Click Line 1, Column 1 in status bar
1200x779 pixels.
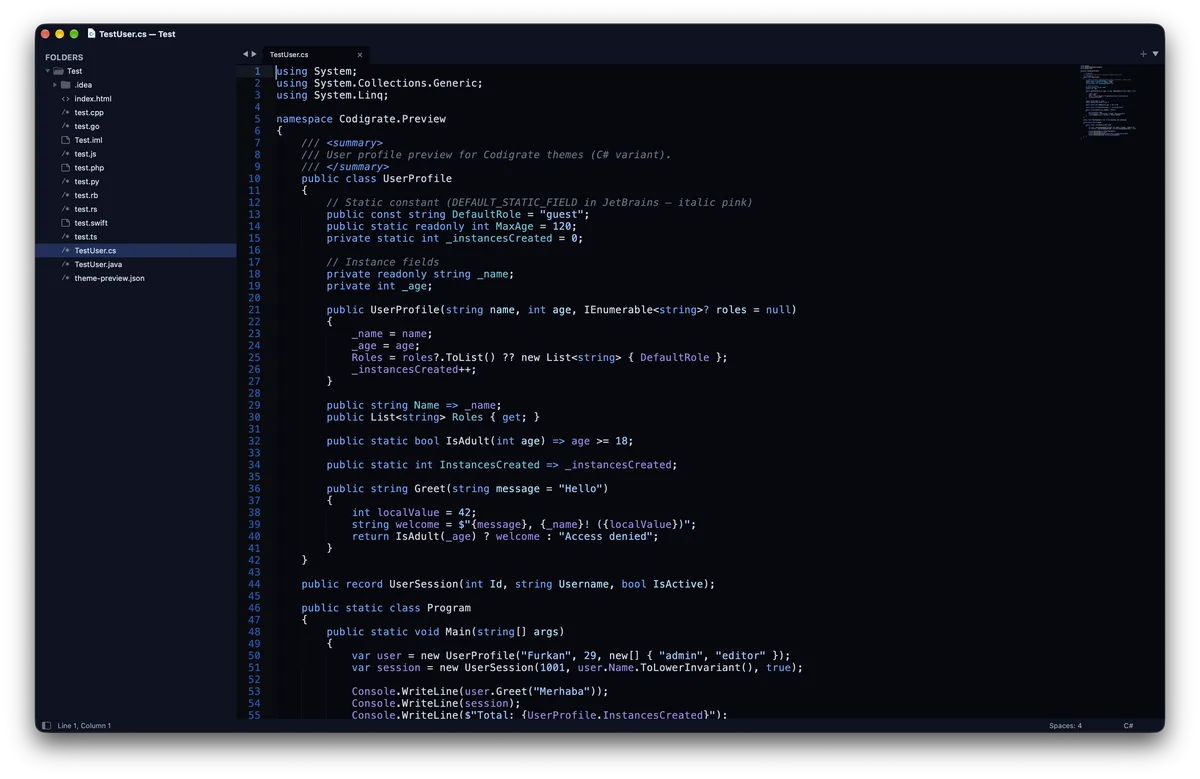coord(84,726)
